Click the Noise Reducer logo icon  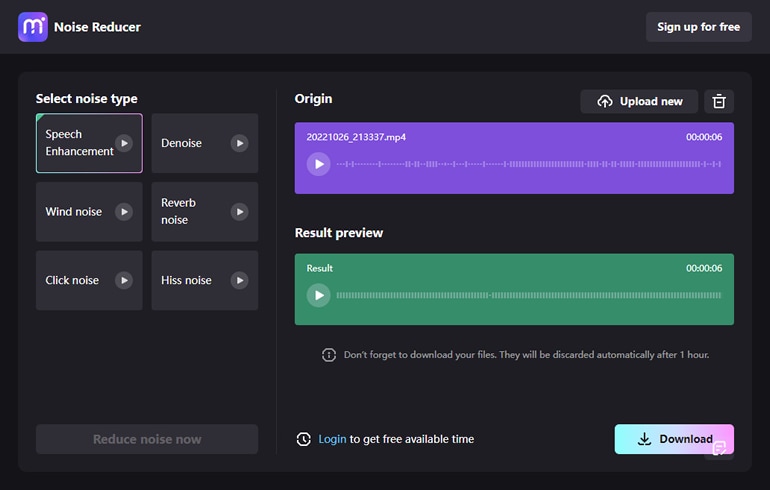[x=33, y=27]
